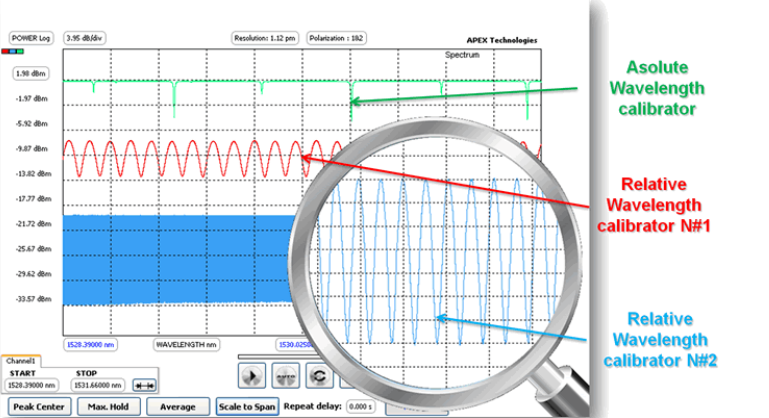Click the blue 1530.025 center wavelength label
This screenshot has width=769, height=418.
pos(295,345)
